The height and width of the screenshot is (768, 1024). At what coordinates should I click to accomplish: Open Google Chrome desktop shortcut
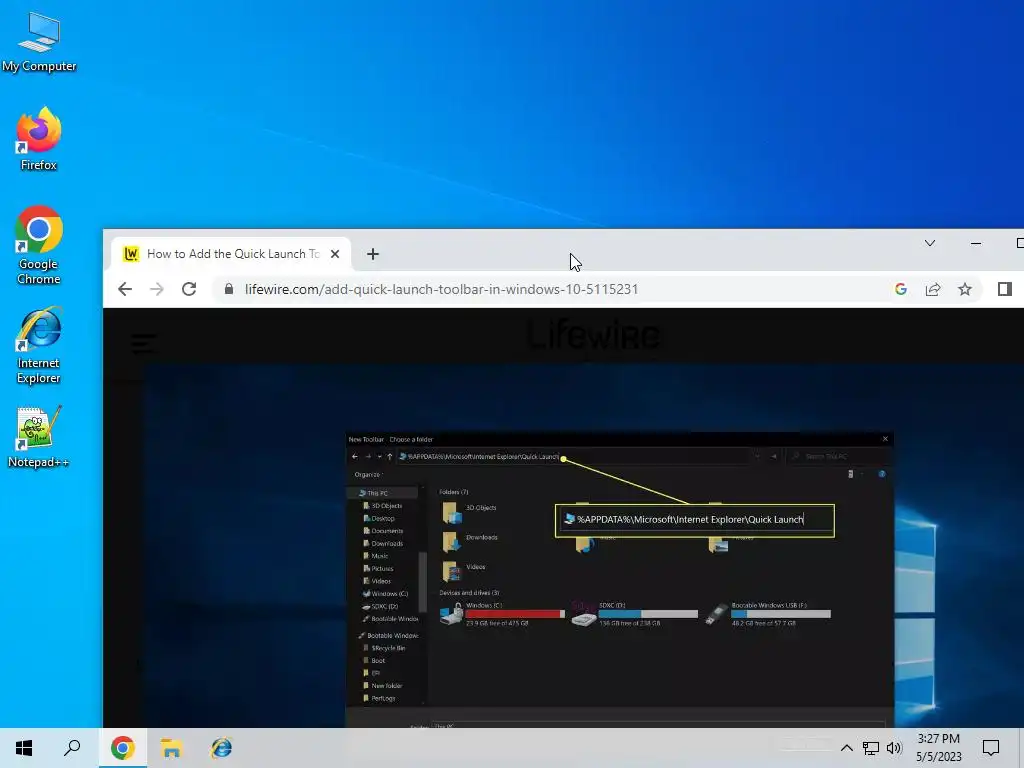click(x=39, y=245)
